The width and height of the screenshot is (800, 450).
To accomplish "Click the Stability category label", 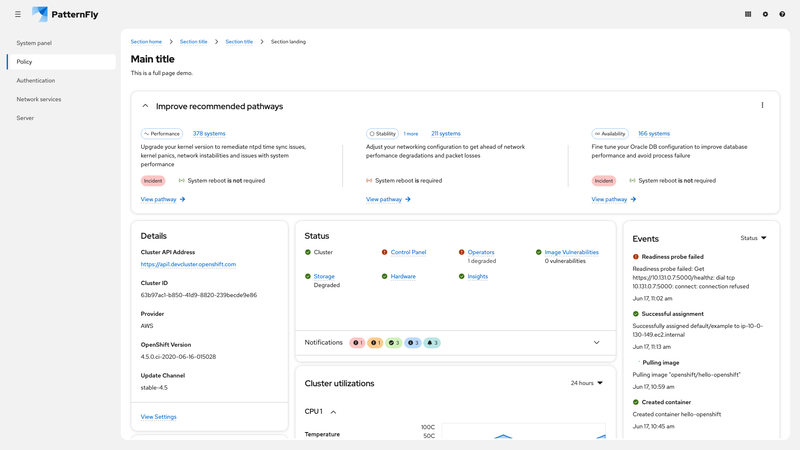I will pos(382,133).
